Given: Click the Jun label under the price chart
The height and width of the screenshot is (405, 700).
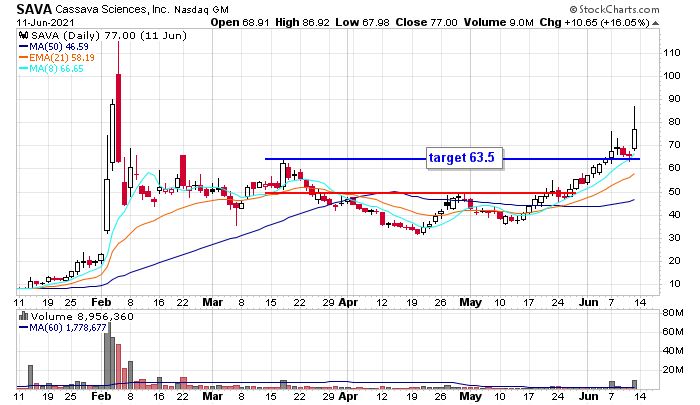Looking at the screenshot, I should point(588,302).
